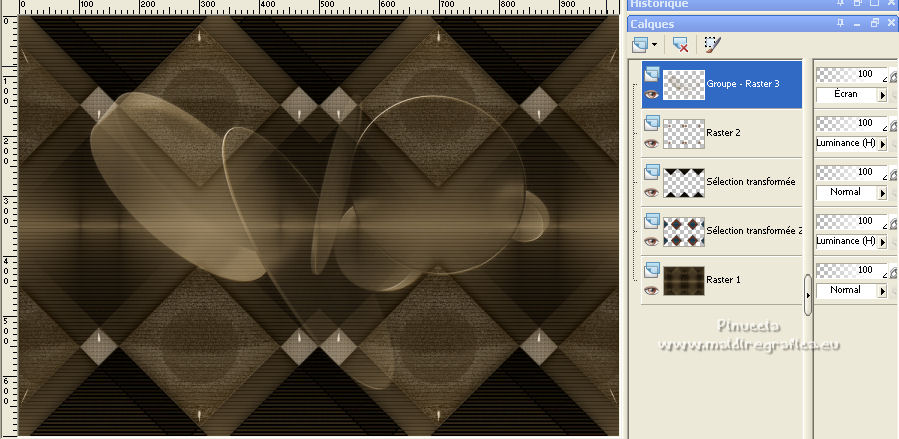This screenshot has height=439, width=899.
Task: Adjust opacity slider of Sélection transformée
Action: click(851, 172)
